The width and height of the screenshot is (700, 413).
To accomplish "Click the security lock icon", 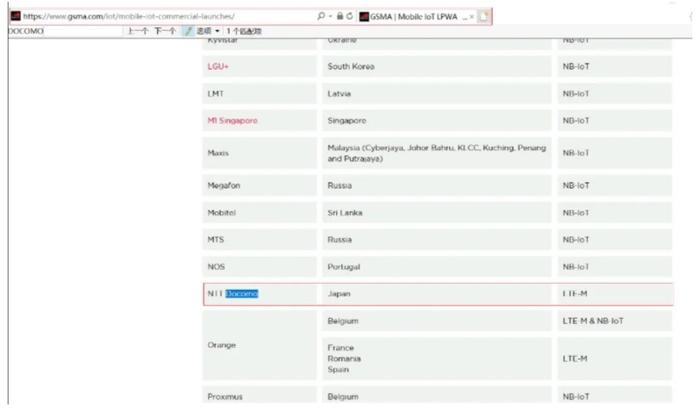I will 340,16.
